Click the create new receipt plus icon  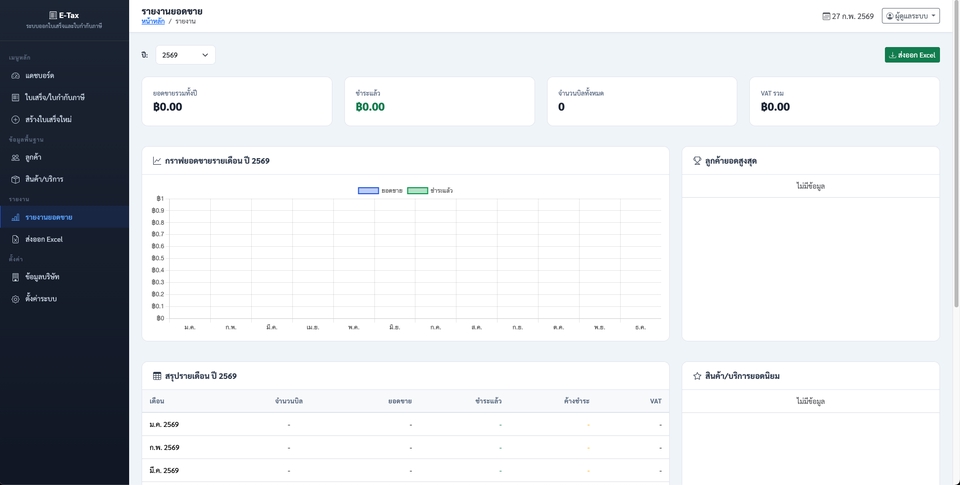pos(15,120)
